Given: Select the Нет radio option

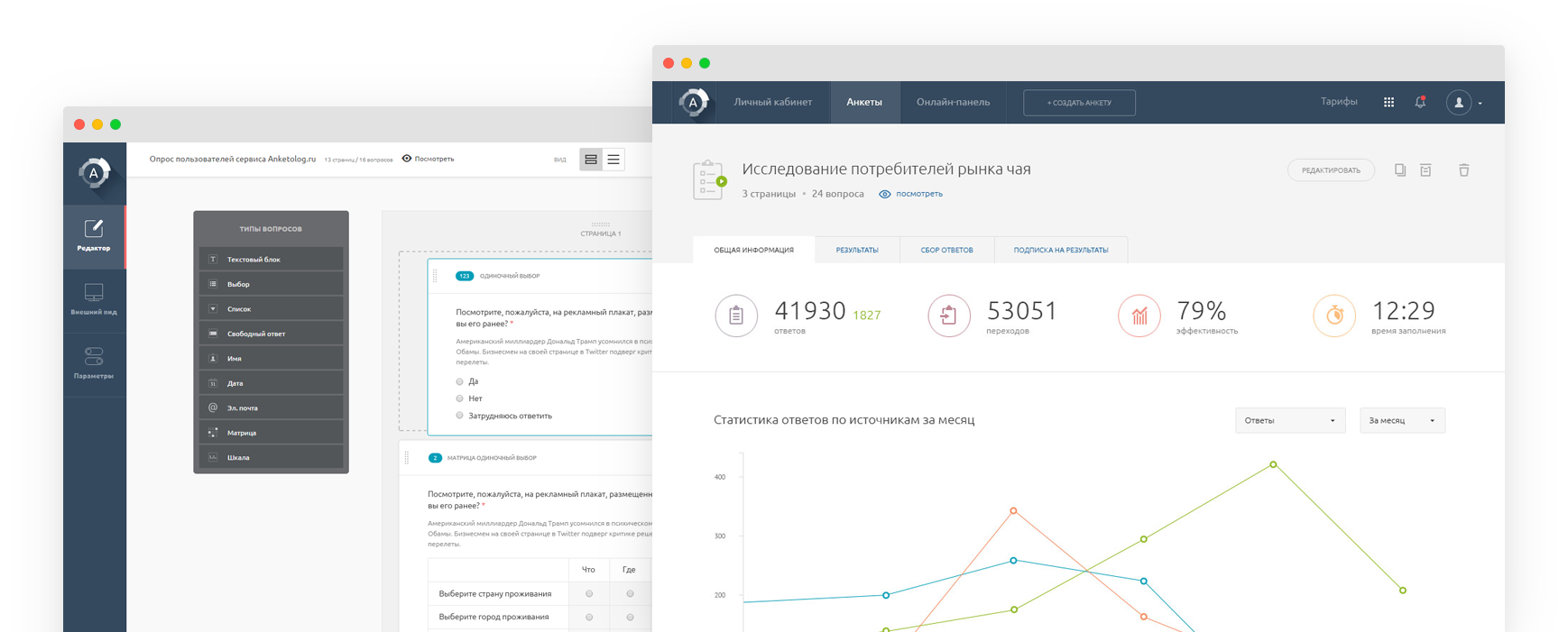Looking at the screenshot, I should coord(460,398).
